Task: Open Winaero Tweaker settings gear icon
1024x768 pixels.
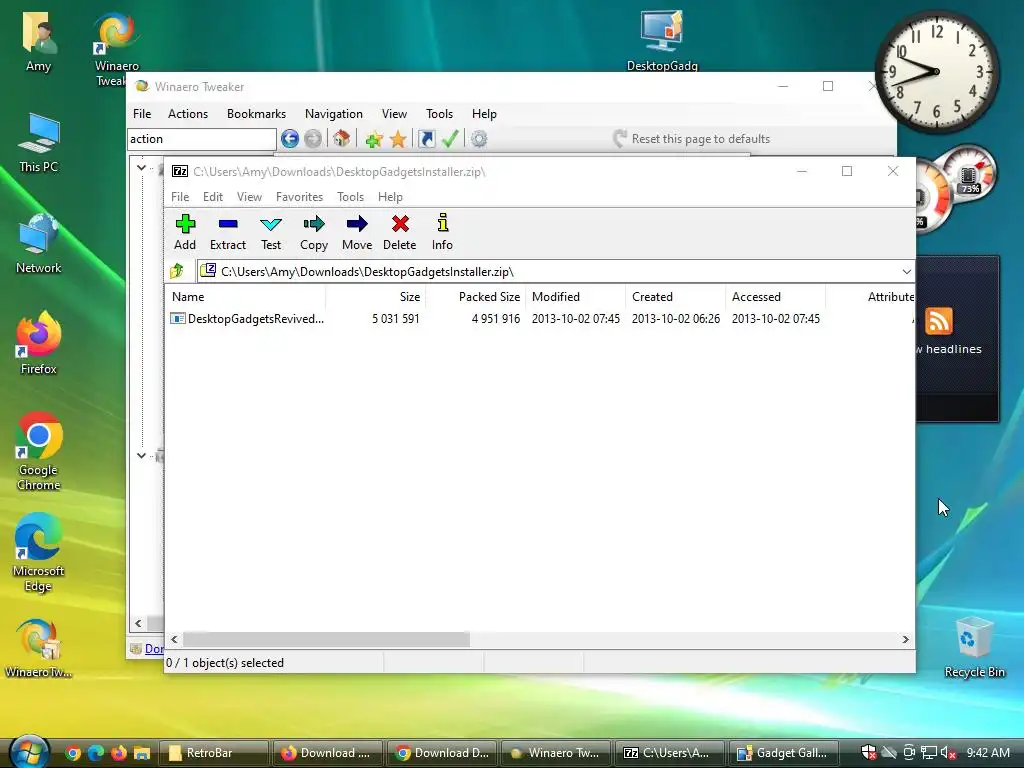Action: click(x=479, y=138)
